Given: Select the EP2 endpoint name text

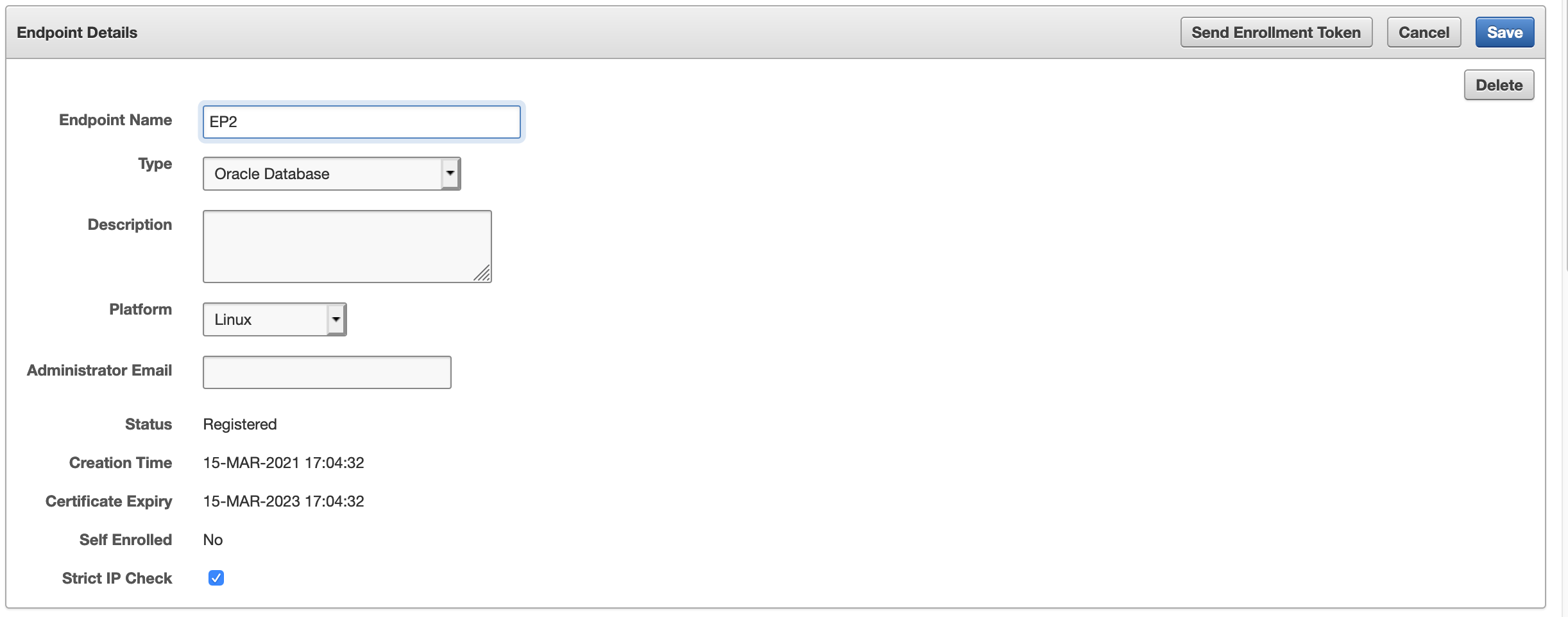Looking at the screenshot, I should pyautogui.click(x=225, y=122).
